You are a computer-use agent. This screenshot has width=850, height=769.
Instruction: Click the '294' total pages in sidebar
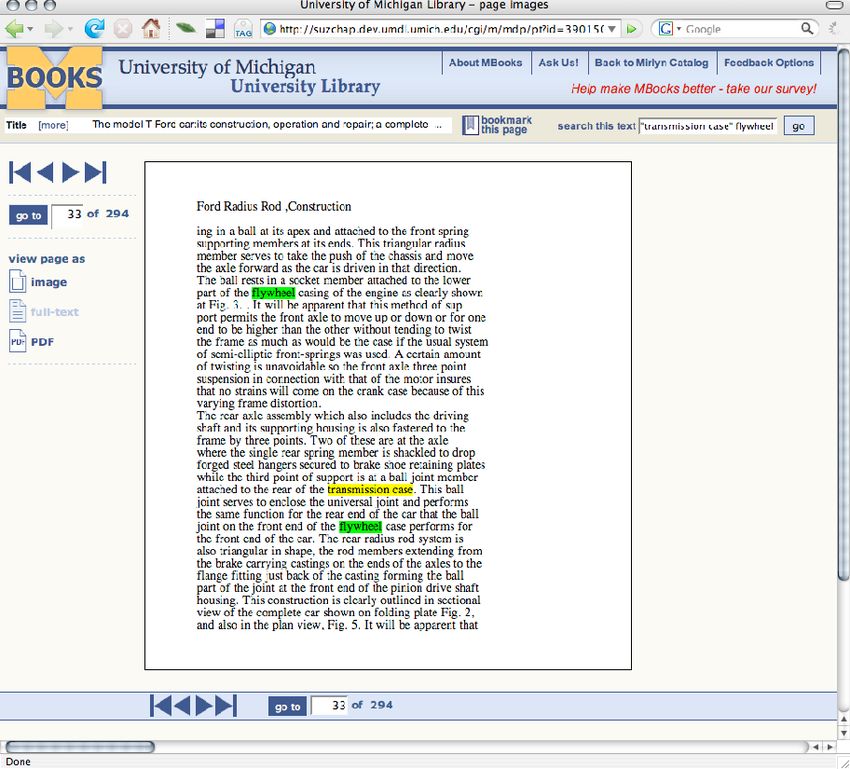click(x=117, y=214)
